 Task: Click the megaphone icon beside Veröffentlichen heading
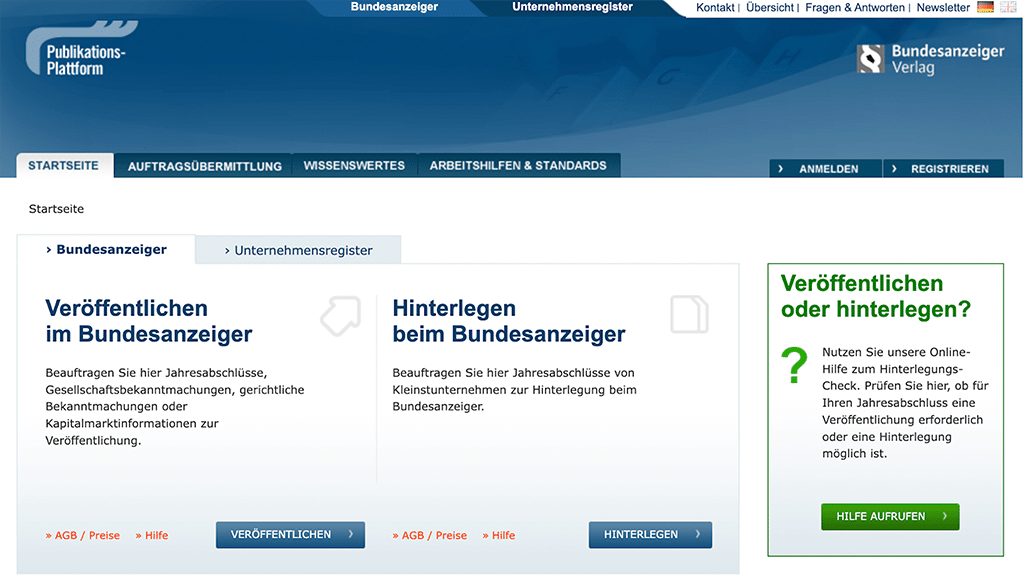[x=340, y=316]
